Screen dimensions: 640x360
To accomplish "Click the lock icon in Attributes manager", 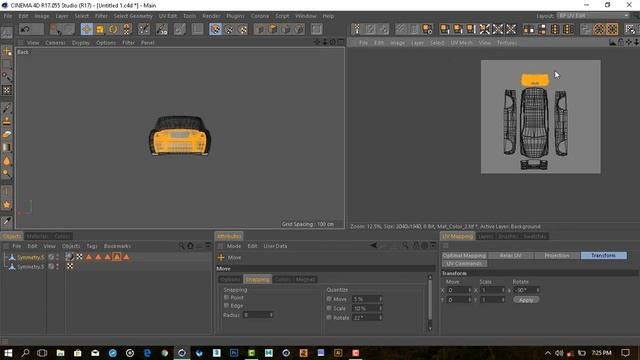I will click(x=416, y=245).
